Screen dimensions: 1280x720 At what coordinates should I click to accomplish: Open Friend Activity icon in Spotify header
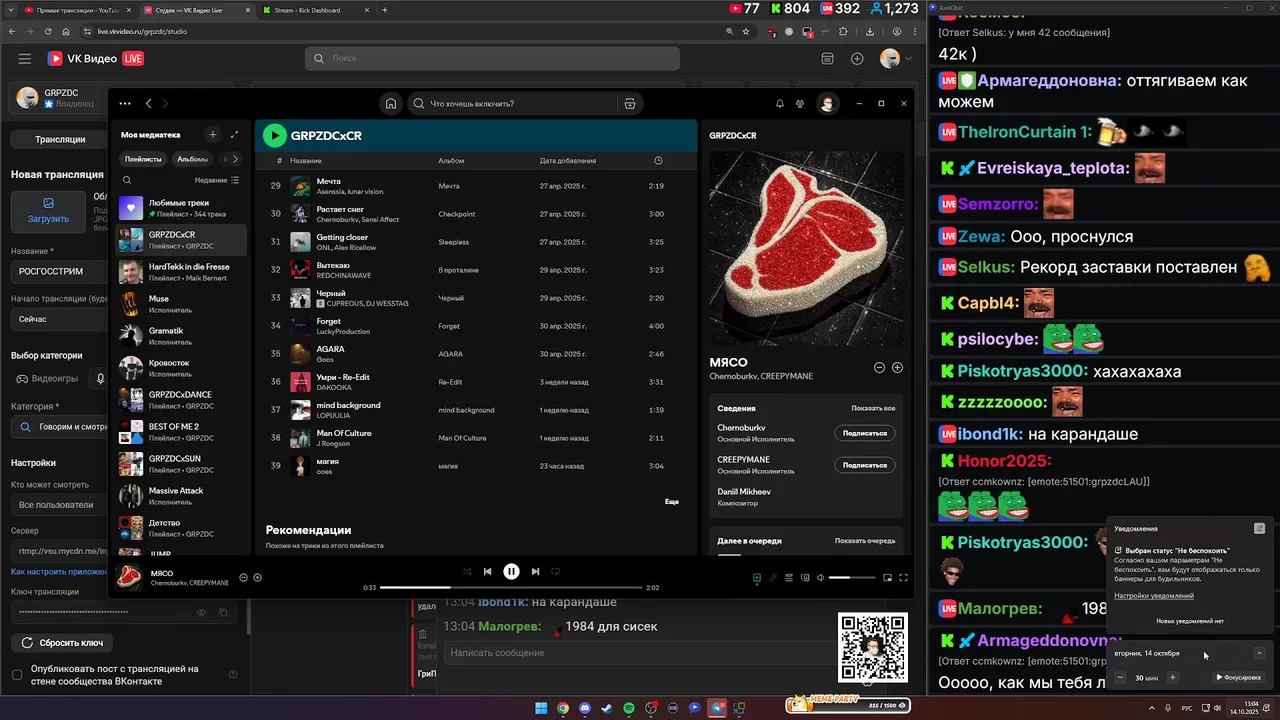pos(800,103)
